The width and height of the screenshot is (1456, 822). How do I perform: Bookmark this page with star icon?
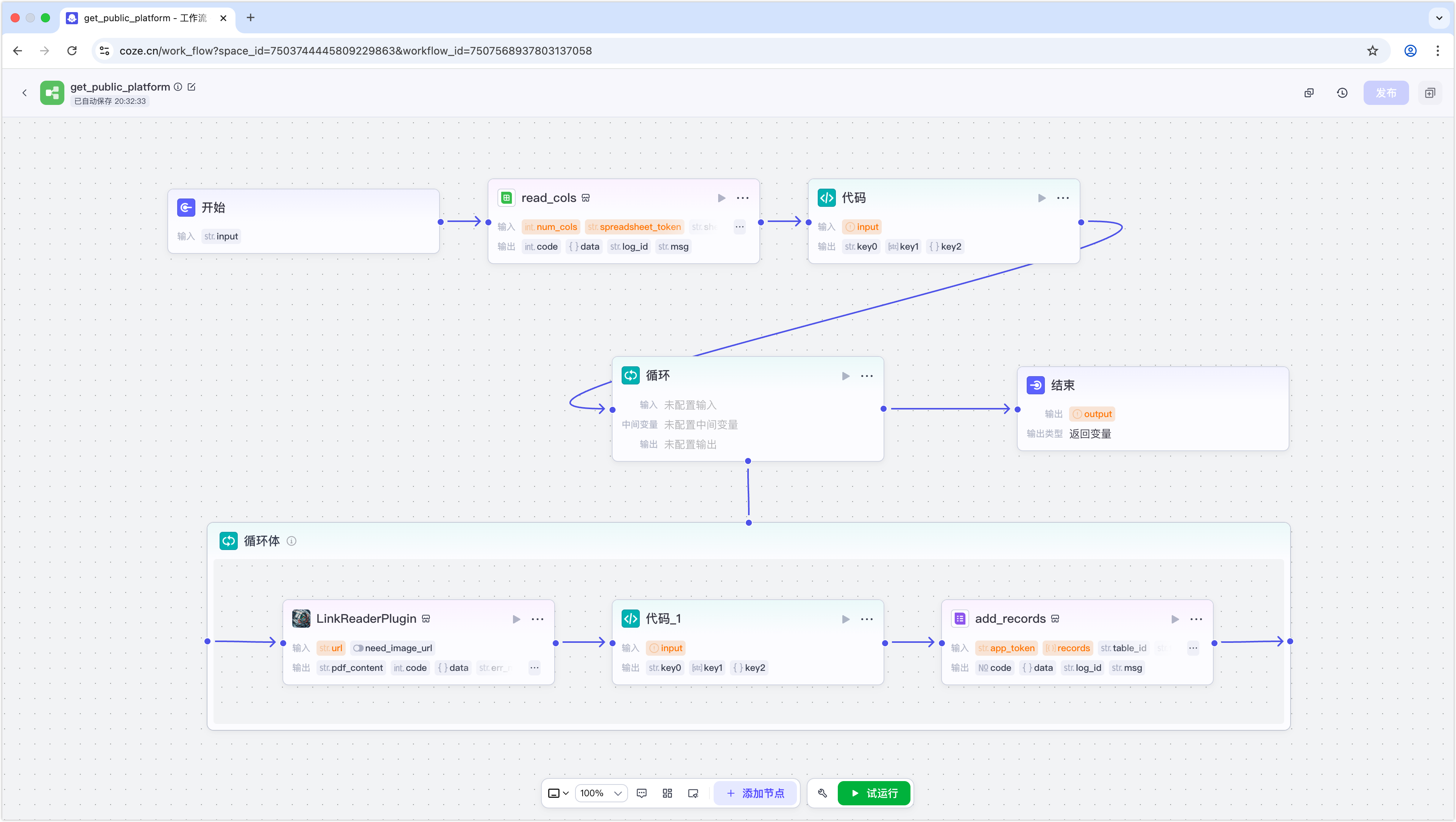pyautogui.click(x=1372, y=51)
